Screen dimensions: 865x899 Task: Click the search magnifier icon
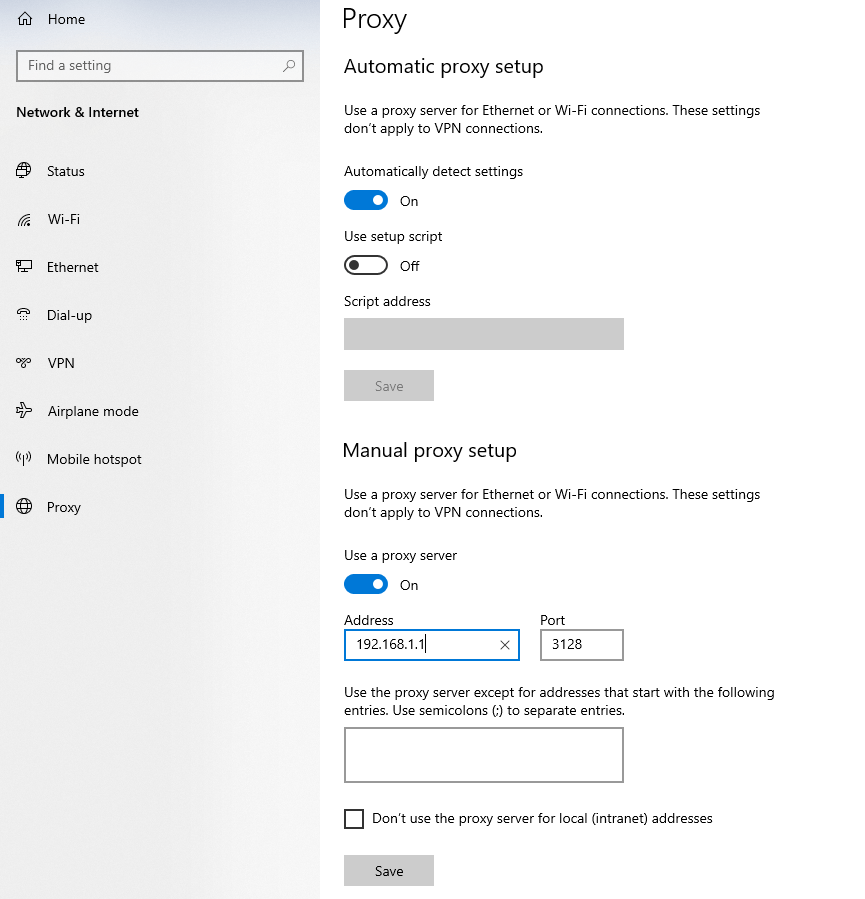289,66
